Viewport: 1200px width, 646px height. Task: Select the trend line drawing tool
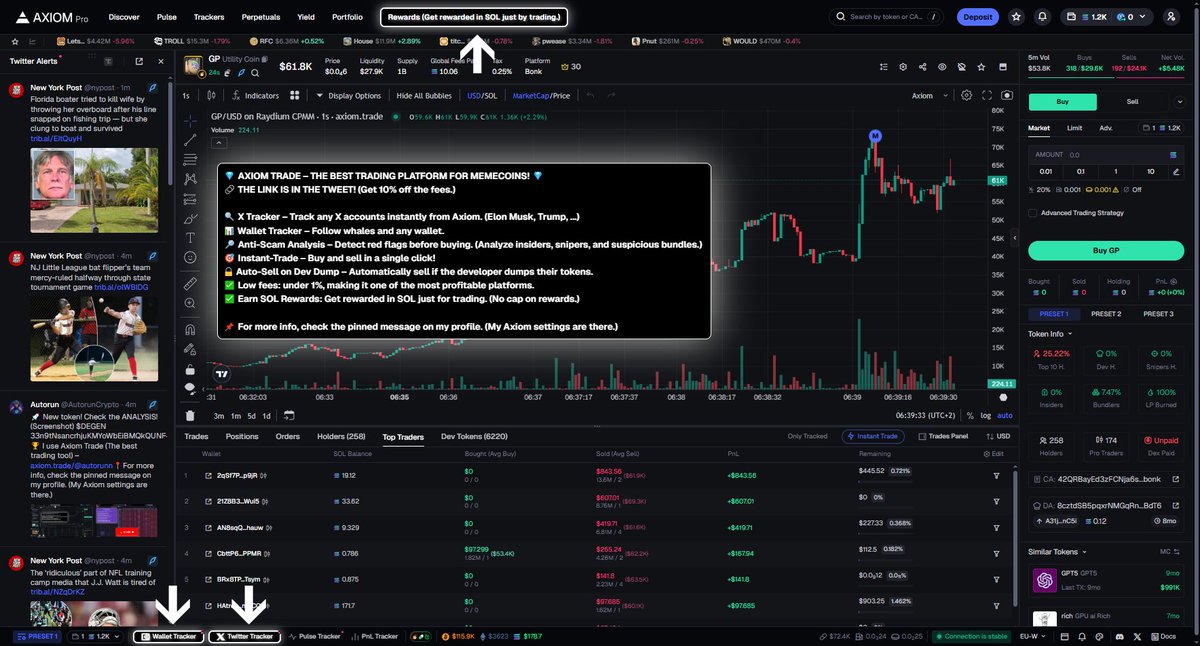tap(191, 142)
